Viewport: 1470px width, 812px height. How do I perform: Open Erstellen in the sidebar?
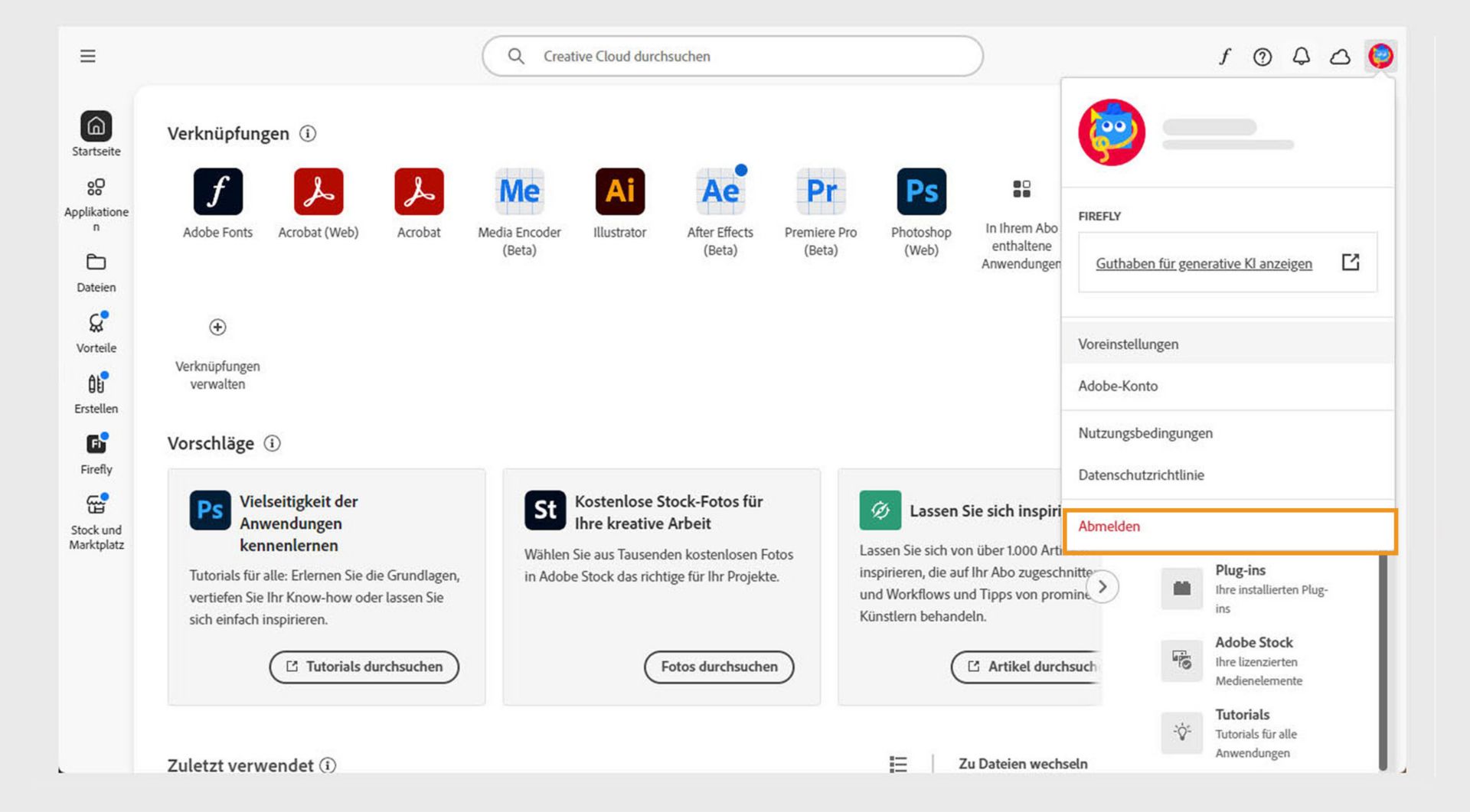click(96, 393)
